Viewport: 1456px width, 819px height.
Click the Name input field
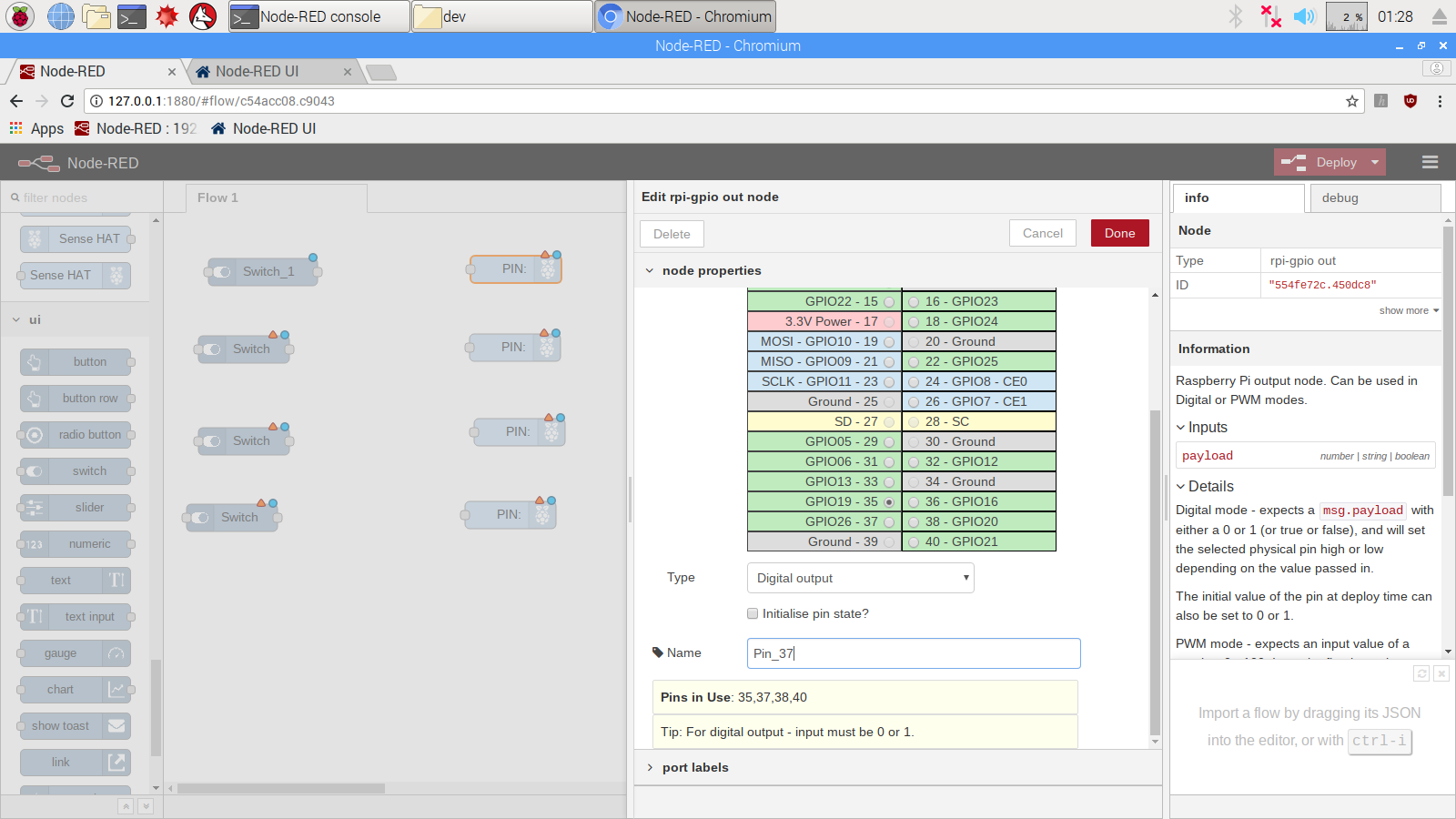click(x=914, y=653)
